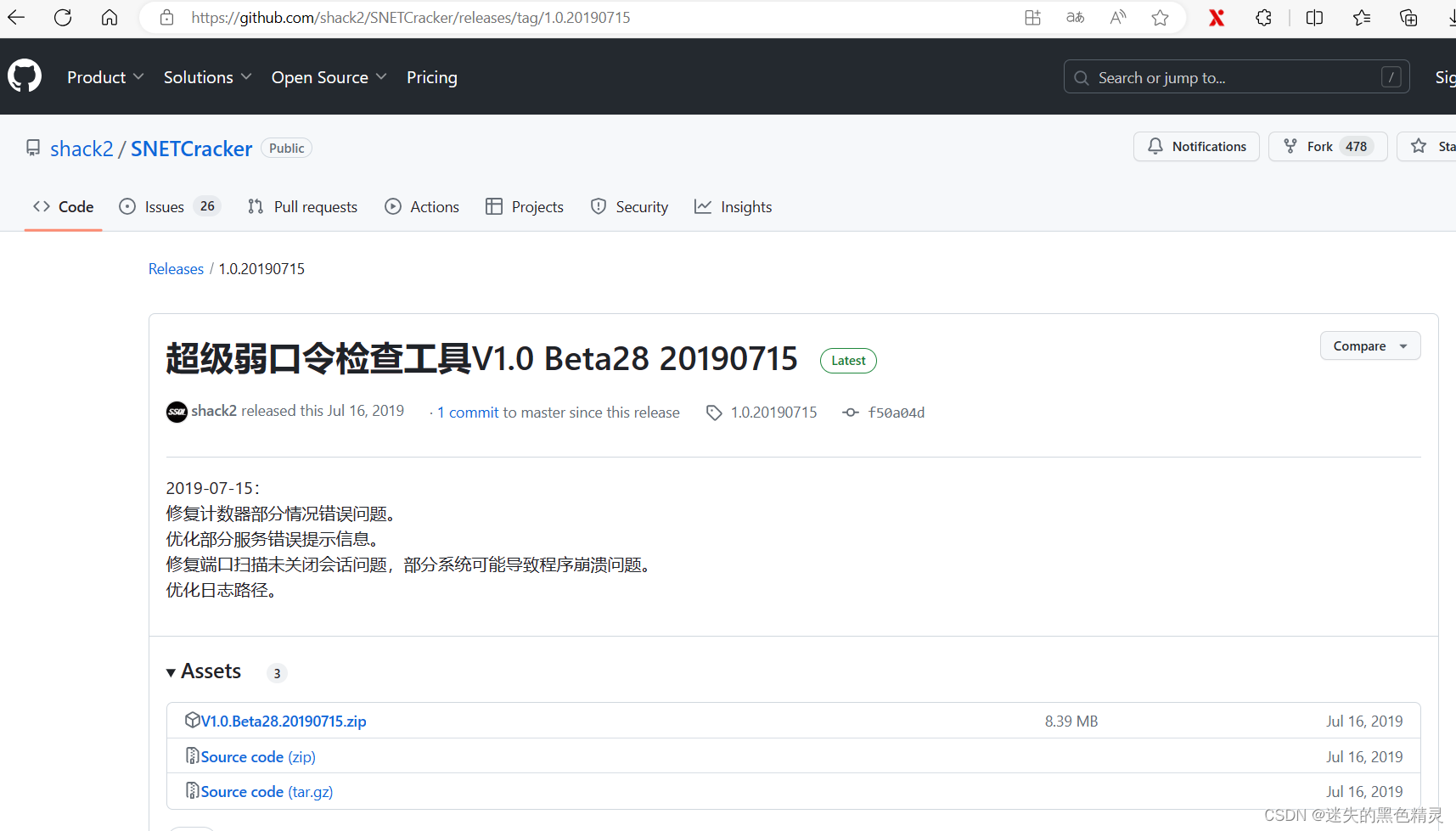Viewport: 1456px width, 831px height.
Task: Open the Security tab
Action: pos(629,207)
